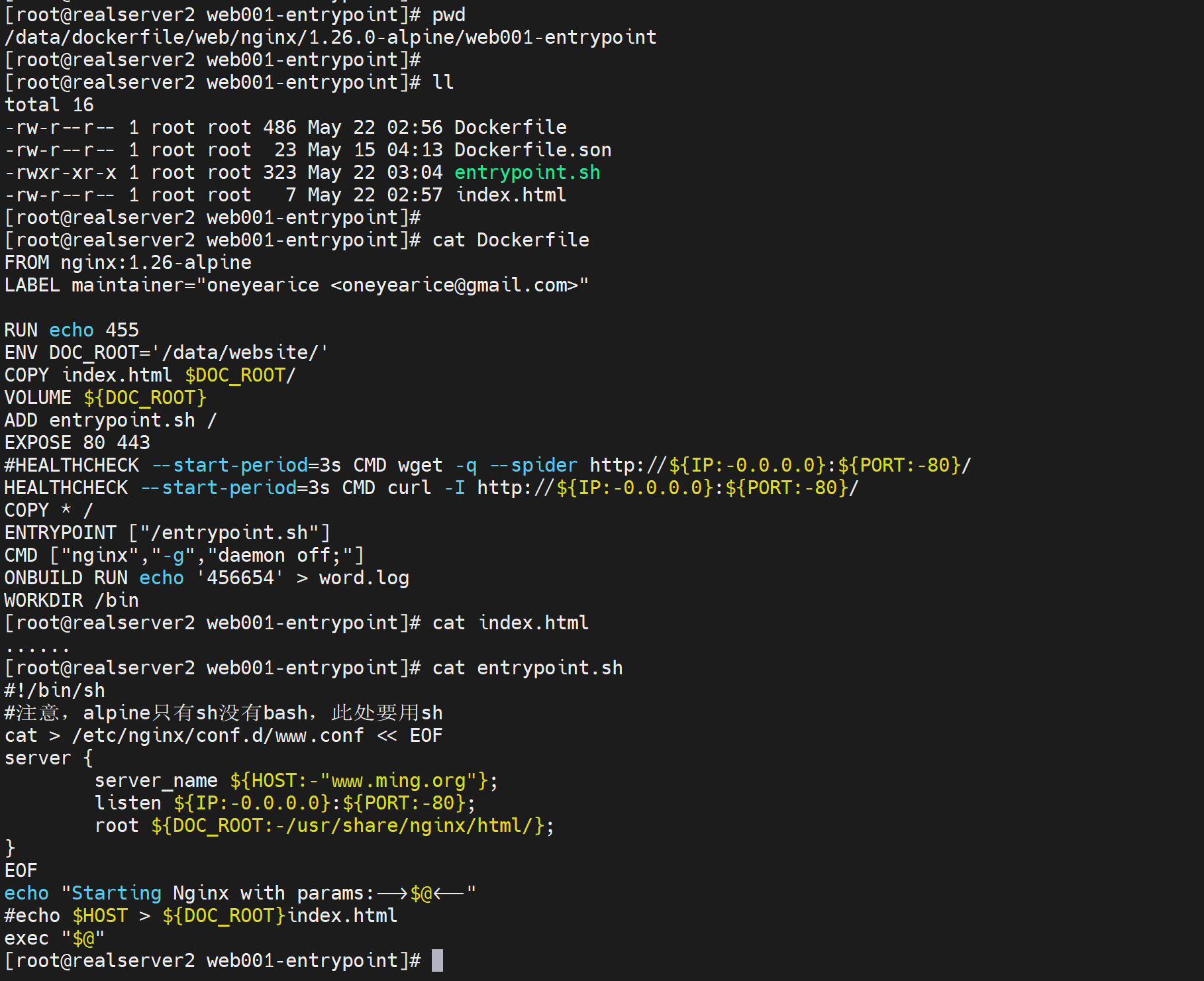Click word.log in the ONBUILD line

(364, 578)
